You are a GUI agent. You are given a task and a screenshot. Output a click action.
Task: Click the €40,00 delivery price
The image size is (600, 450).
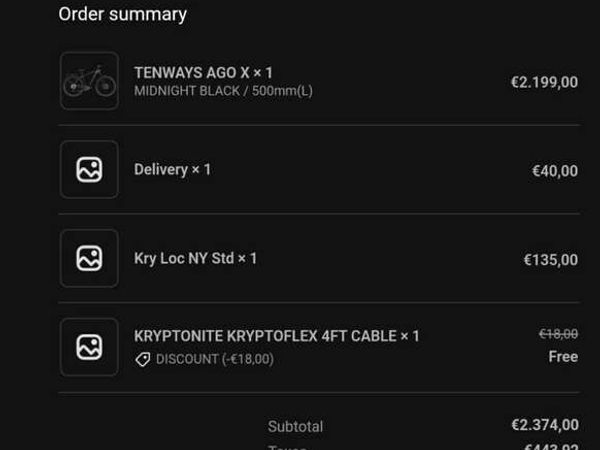[x=554, y=171]
